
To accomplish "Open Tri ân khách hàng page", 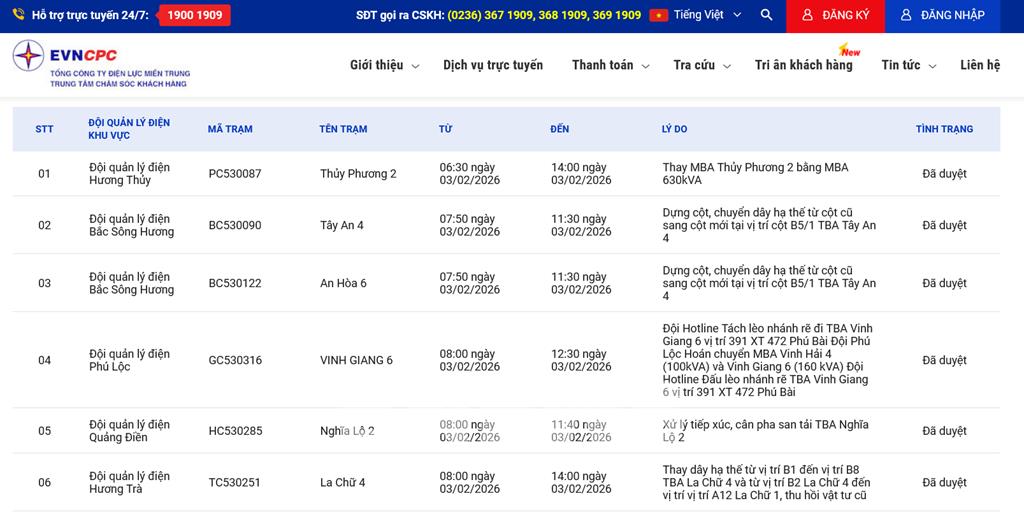I will (x=803, y=65).
